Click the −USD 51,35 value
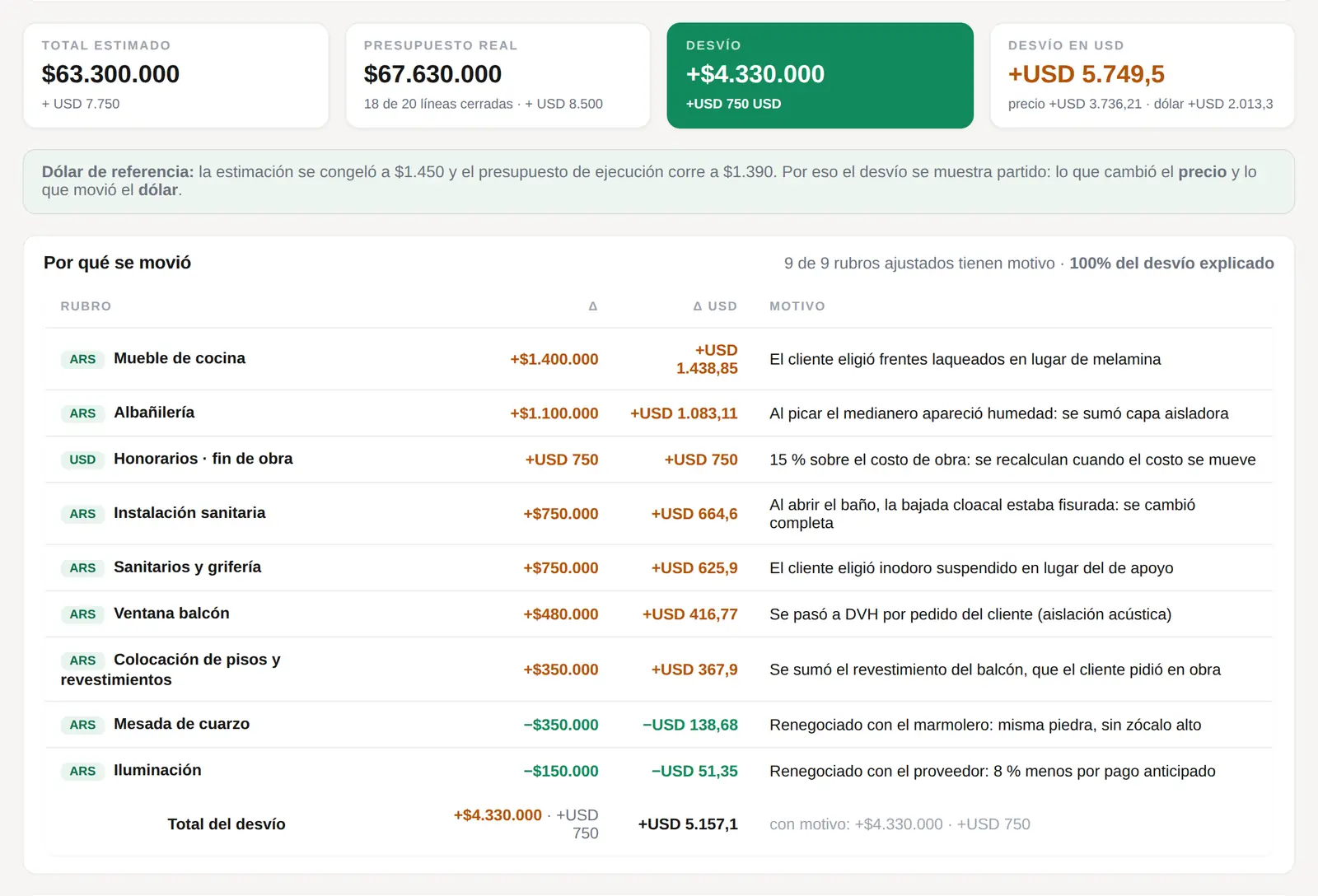 tap(694, 771)
